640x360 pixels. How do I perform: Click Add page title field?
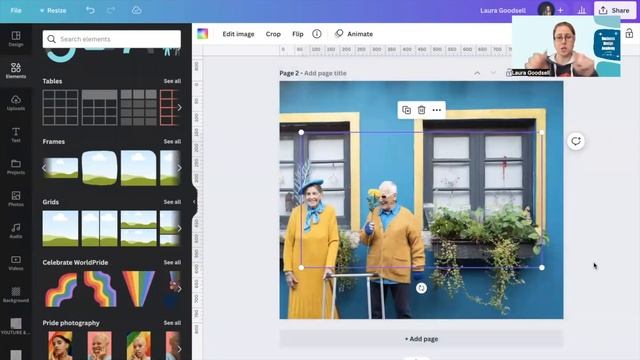click(325, 73)
